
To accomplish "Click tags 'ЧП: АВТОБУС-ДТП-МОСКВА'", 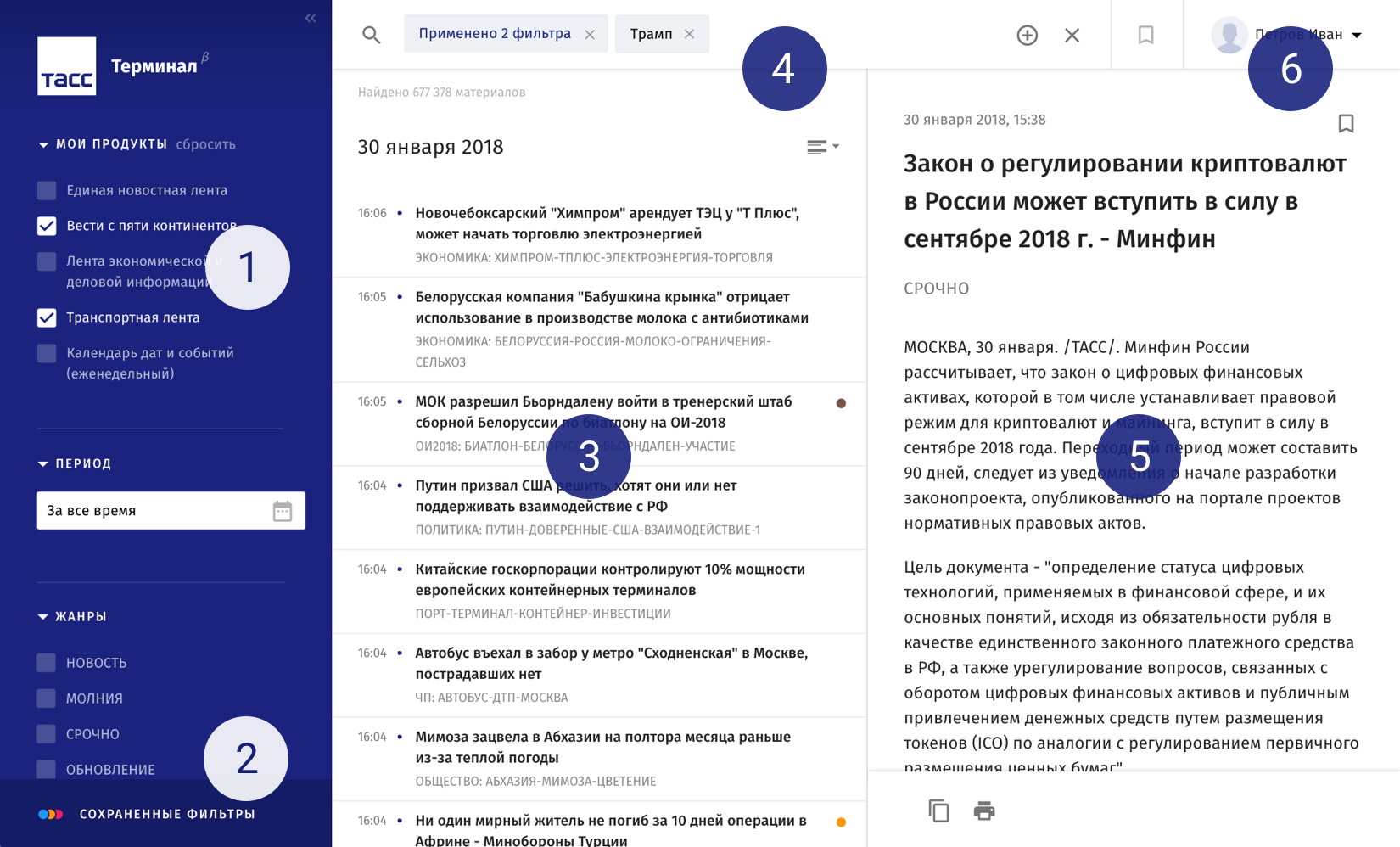I will 491,698.
